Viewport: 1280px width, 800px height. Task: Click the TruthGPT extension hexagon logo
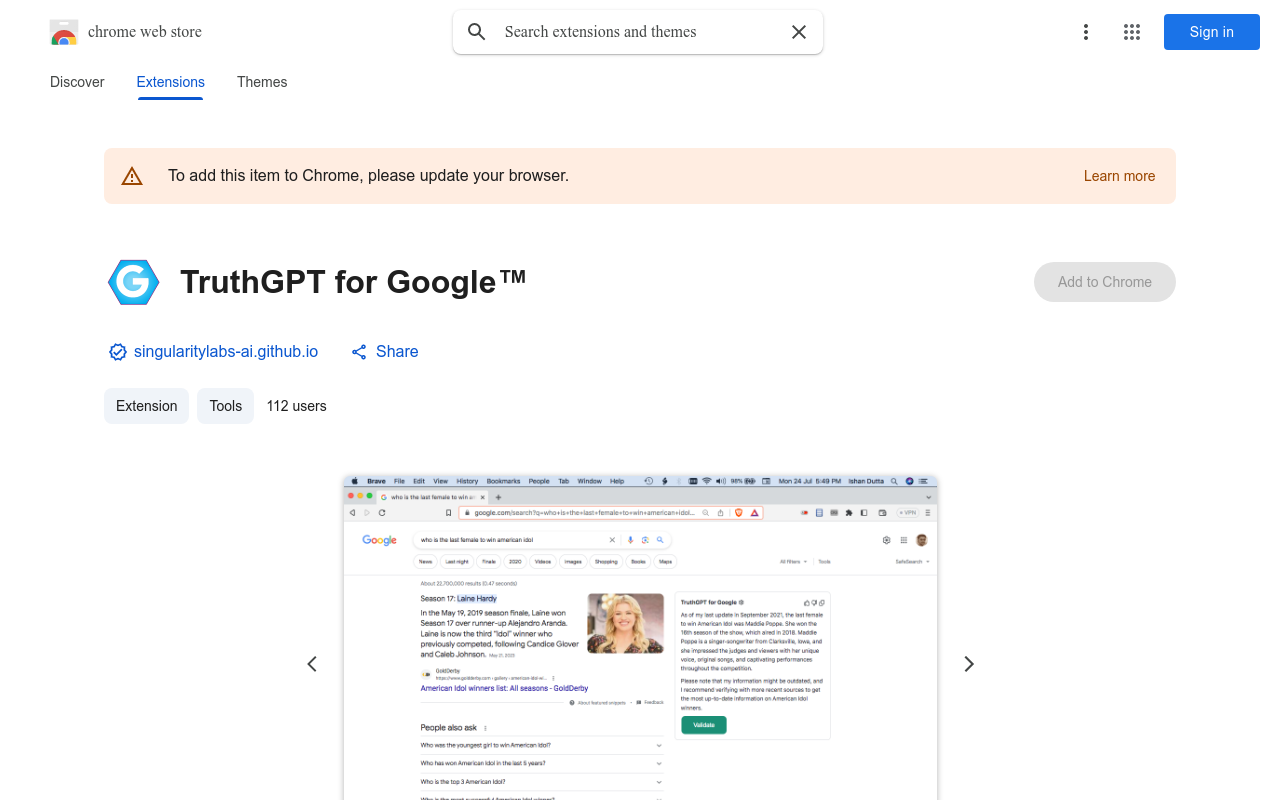(x=134, y=282)
